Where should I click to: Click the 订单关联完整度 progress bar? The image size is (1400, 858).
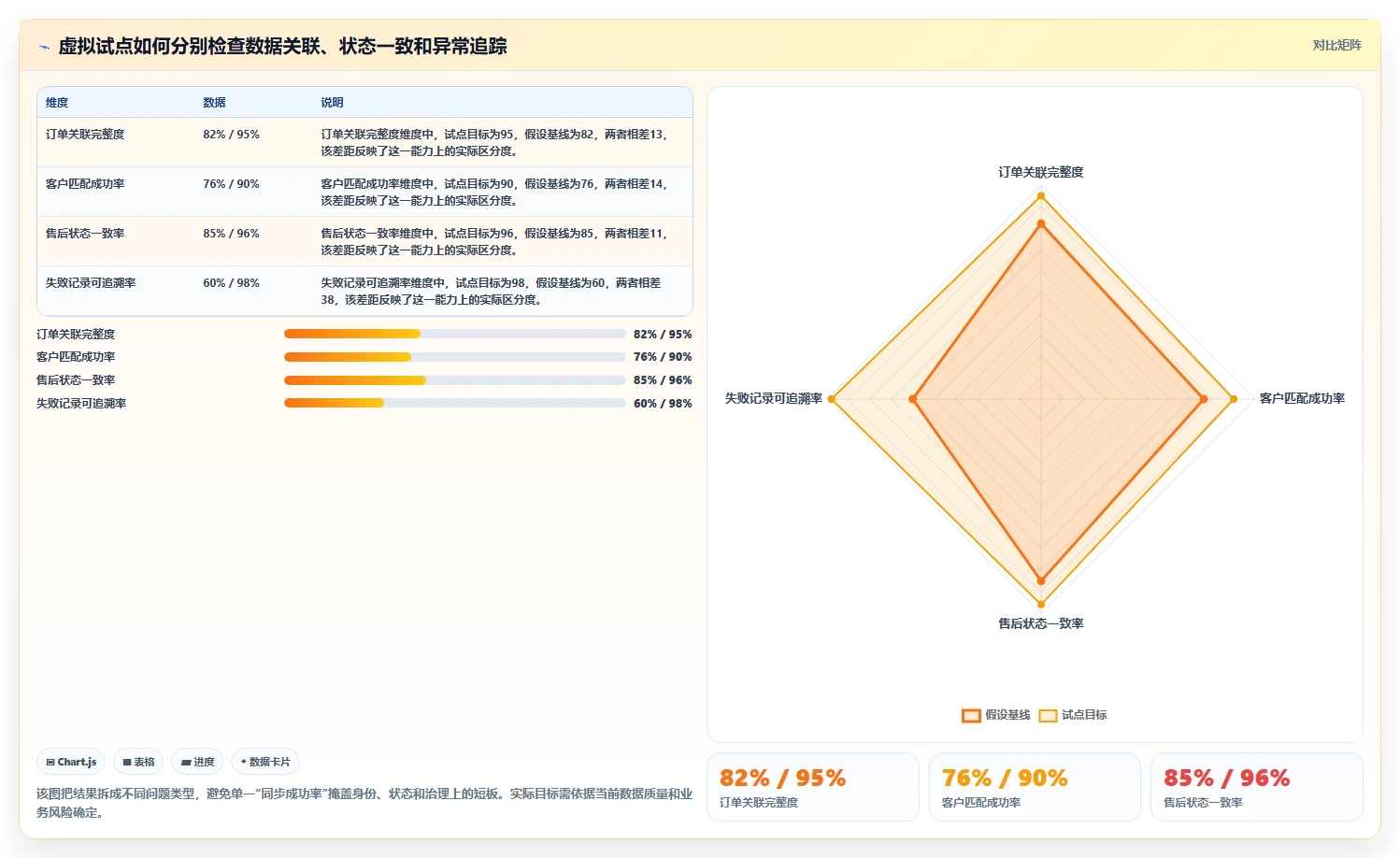(x=455, y=334)
